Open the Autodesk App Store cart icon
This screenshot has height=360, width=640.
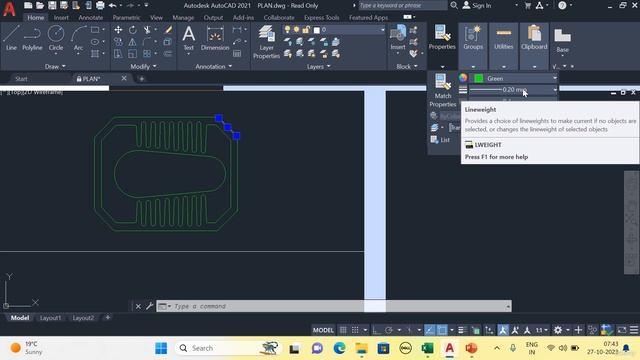coord(527,5)
